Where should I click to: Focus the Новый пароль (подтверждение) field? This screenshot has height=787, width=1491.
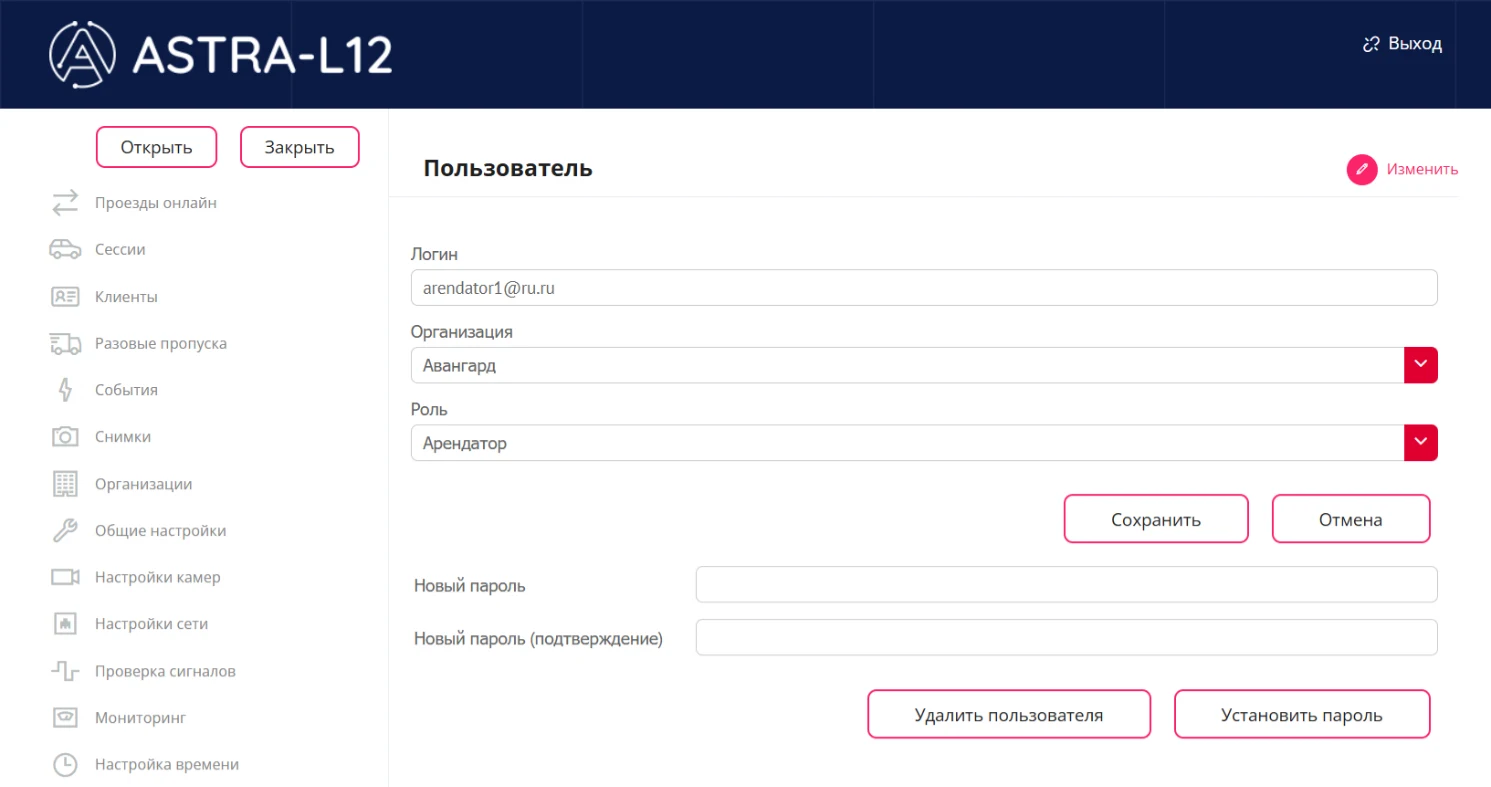(x=1066, y=637)
